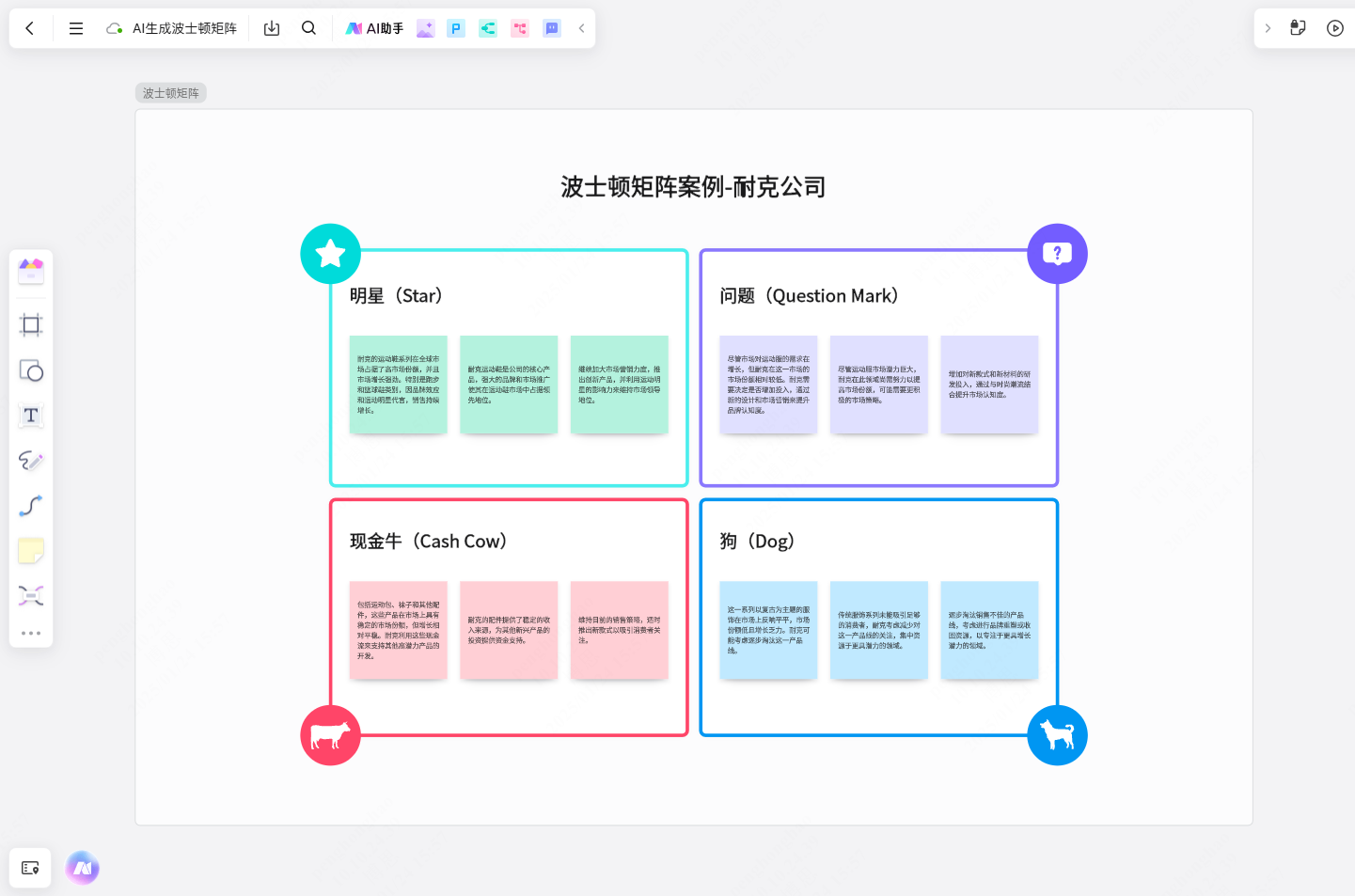
Task: Click the green mind map icon
Action: (x=488, y=28)
